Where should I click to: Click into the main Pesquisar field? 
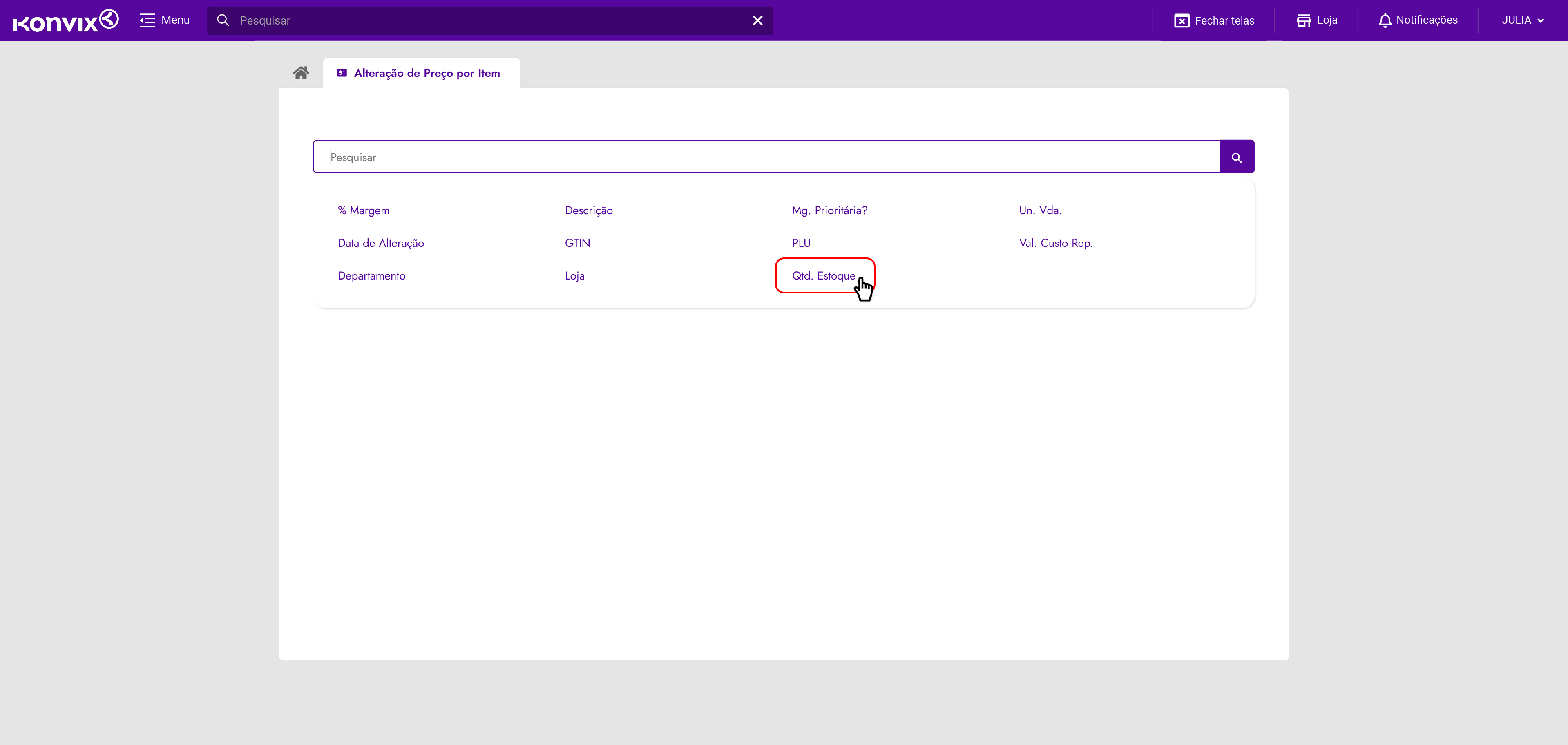coord(767,157)
